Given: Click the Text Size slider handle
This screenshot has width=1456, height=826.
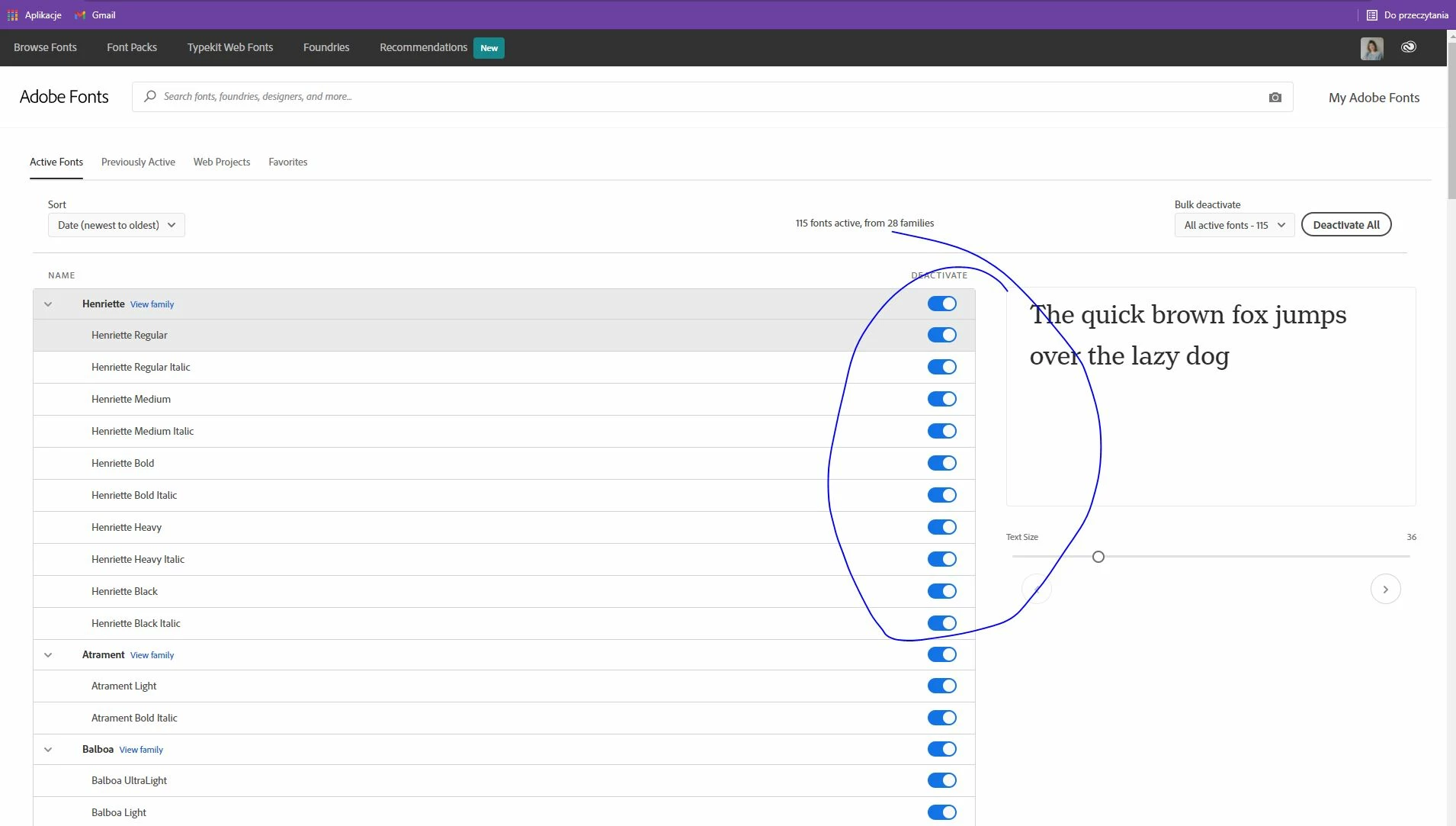Looking at the screenshot, I should (1098, 557).
